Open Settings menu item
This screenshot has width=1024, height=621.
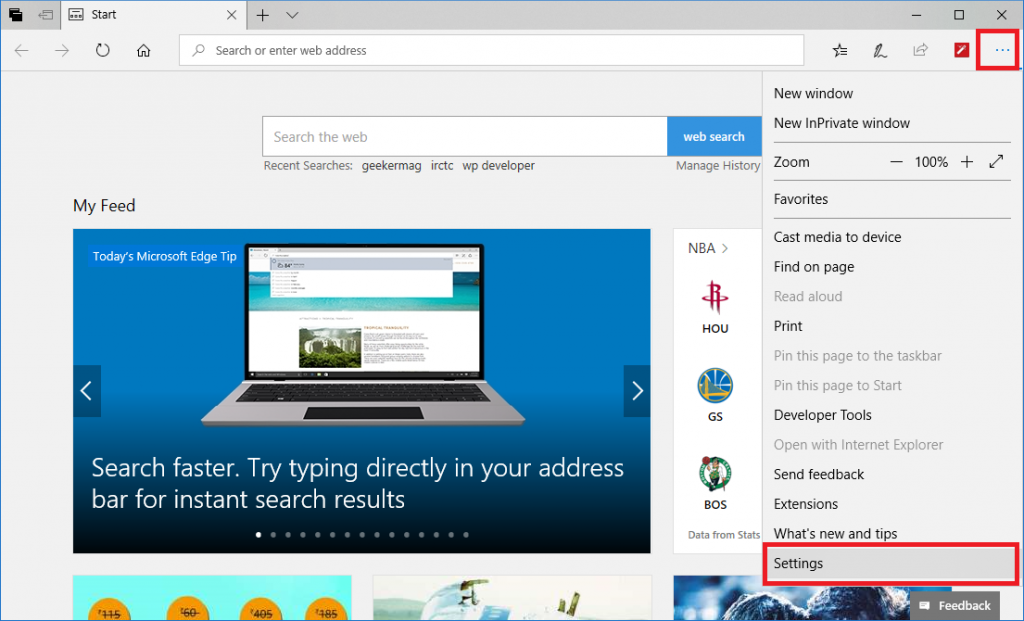889,563
